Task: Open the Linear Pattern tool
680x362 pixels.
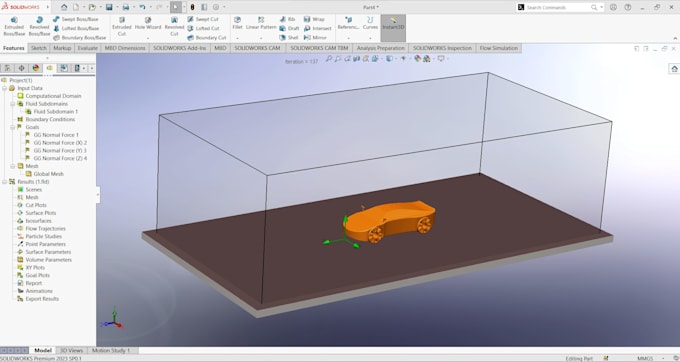Action: pos(261,23)
